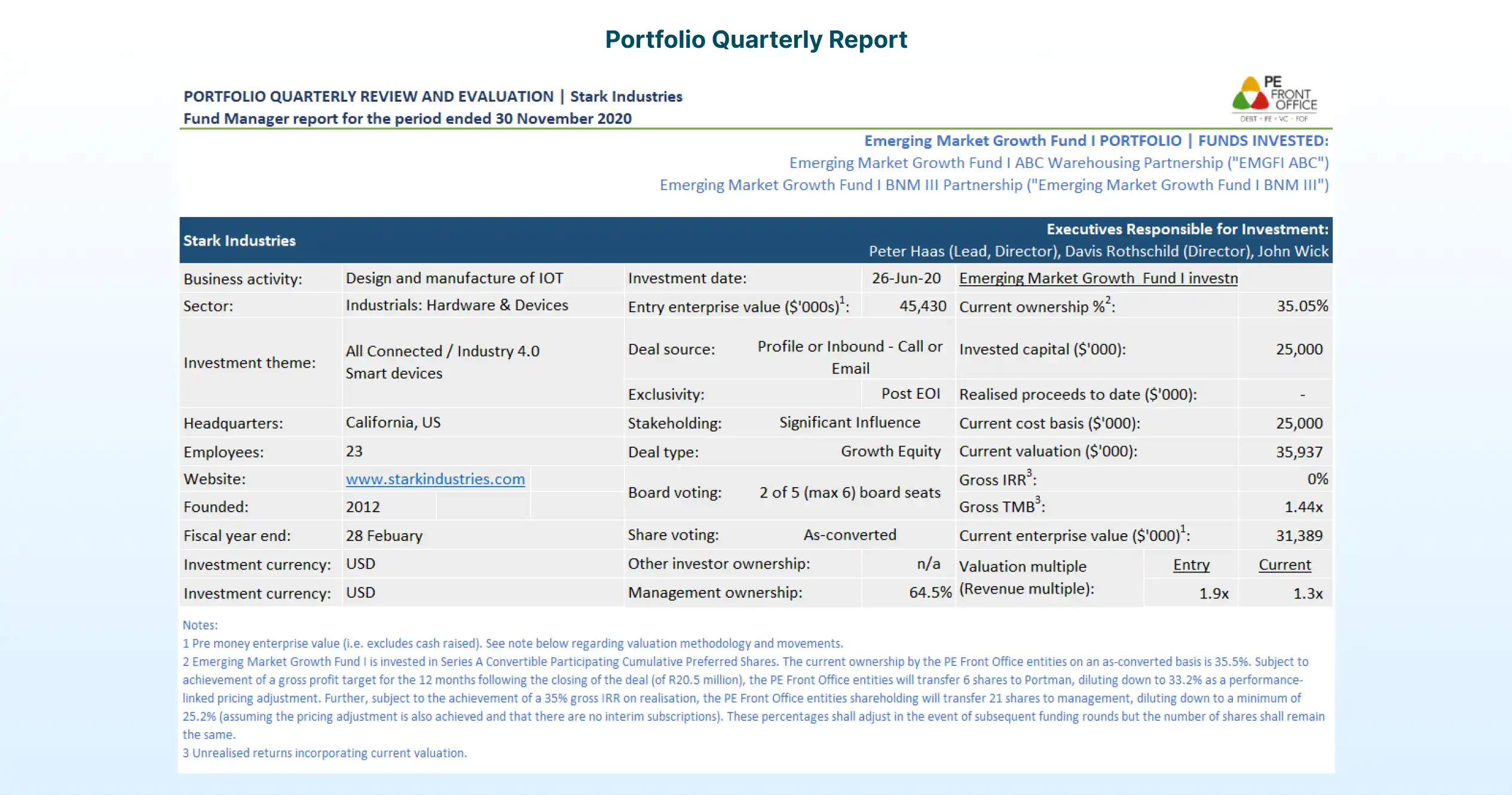Select the Deal type value Growth Equity
This screenshot has height=795, width=1512.
(890, 451)
